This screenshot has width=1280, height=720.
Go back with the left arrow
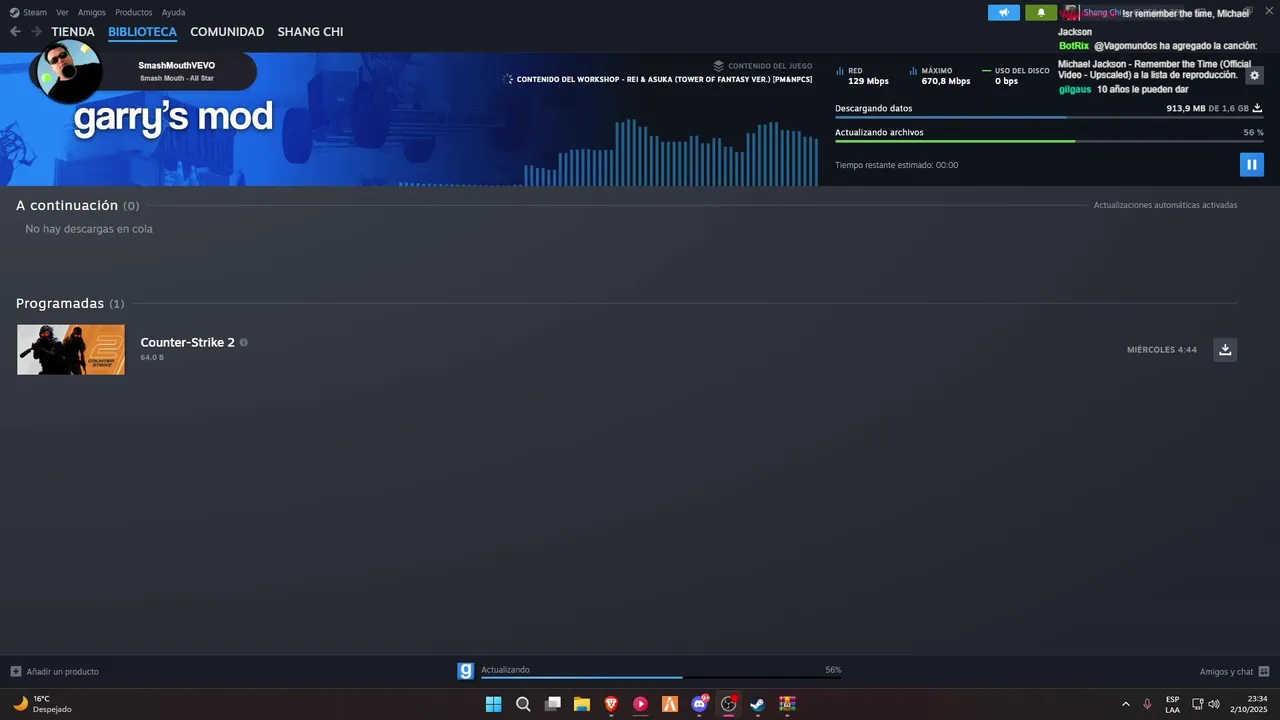pos(15,32)
